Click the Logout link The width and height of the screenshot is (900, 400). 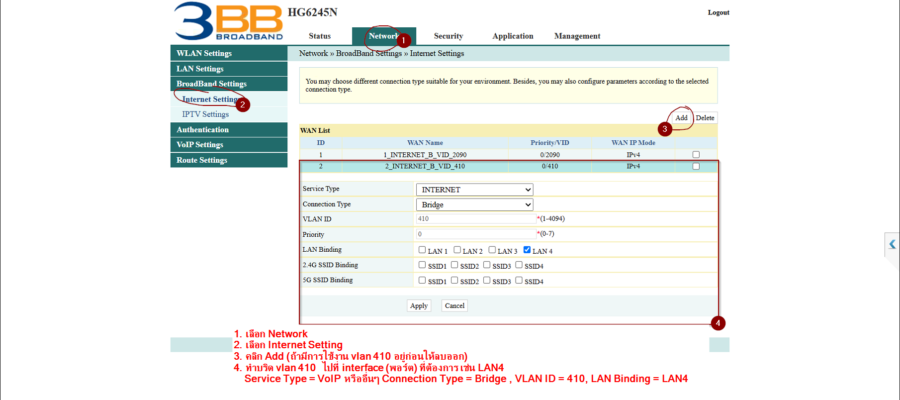718,12
